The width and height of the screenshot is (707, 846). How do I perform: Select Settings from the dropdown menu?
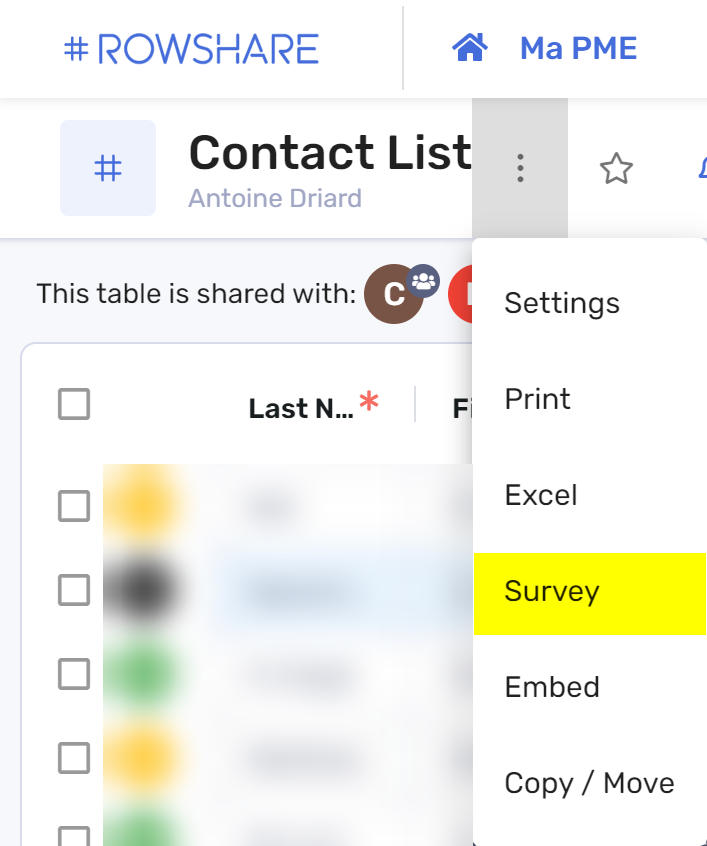(x=590, y=303)
